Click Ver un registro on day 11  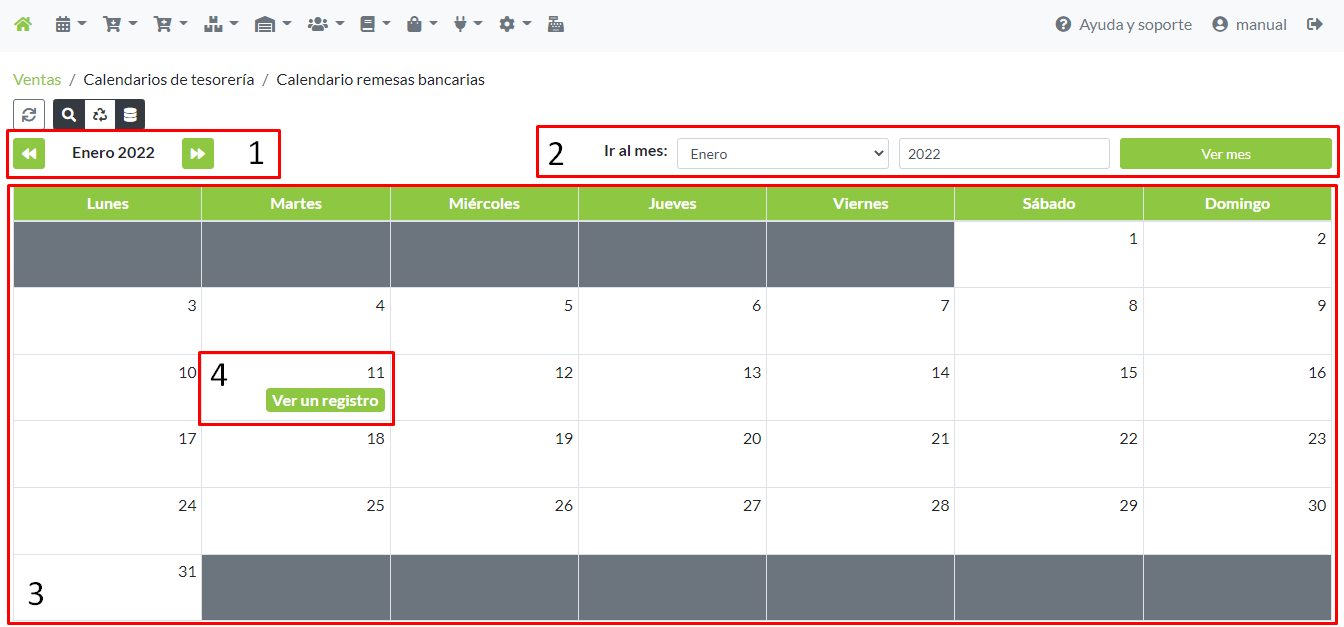pyautogui.click(x=325, y=400)
